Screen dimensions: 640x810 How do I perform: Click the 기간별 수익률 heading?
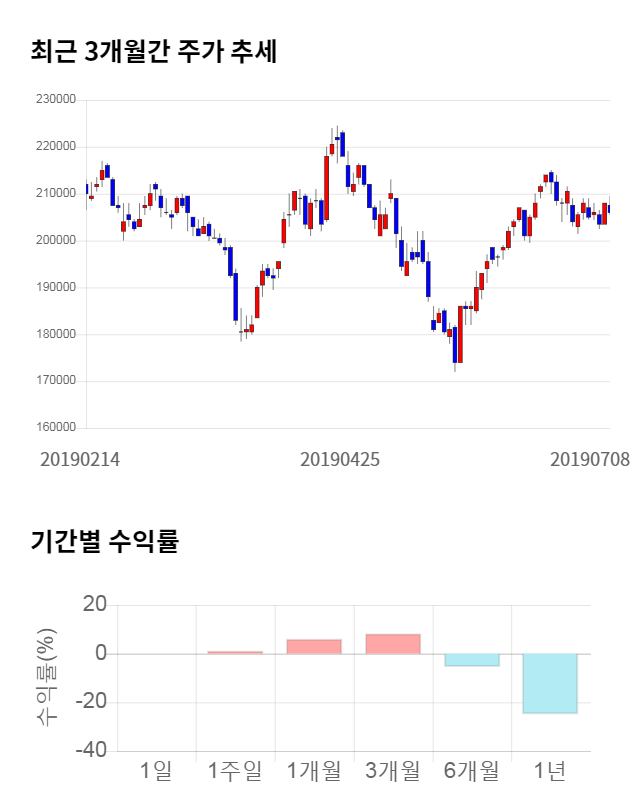click(x=104, y=542)
